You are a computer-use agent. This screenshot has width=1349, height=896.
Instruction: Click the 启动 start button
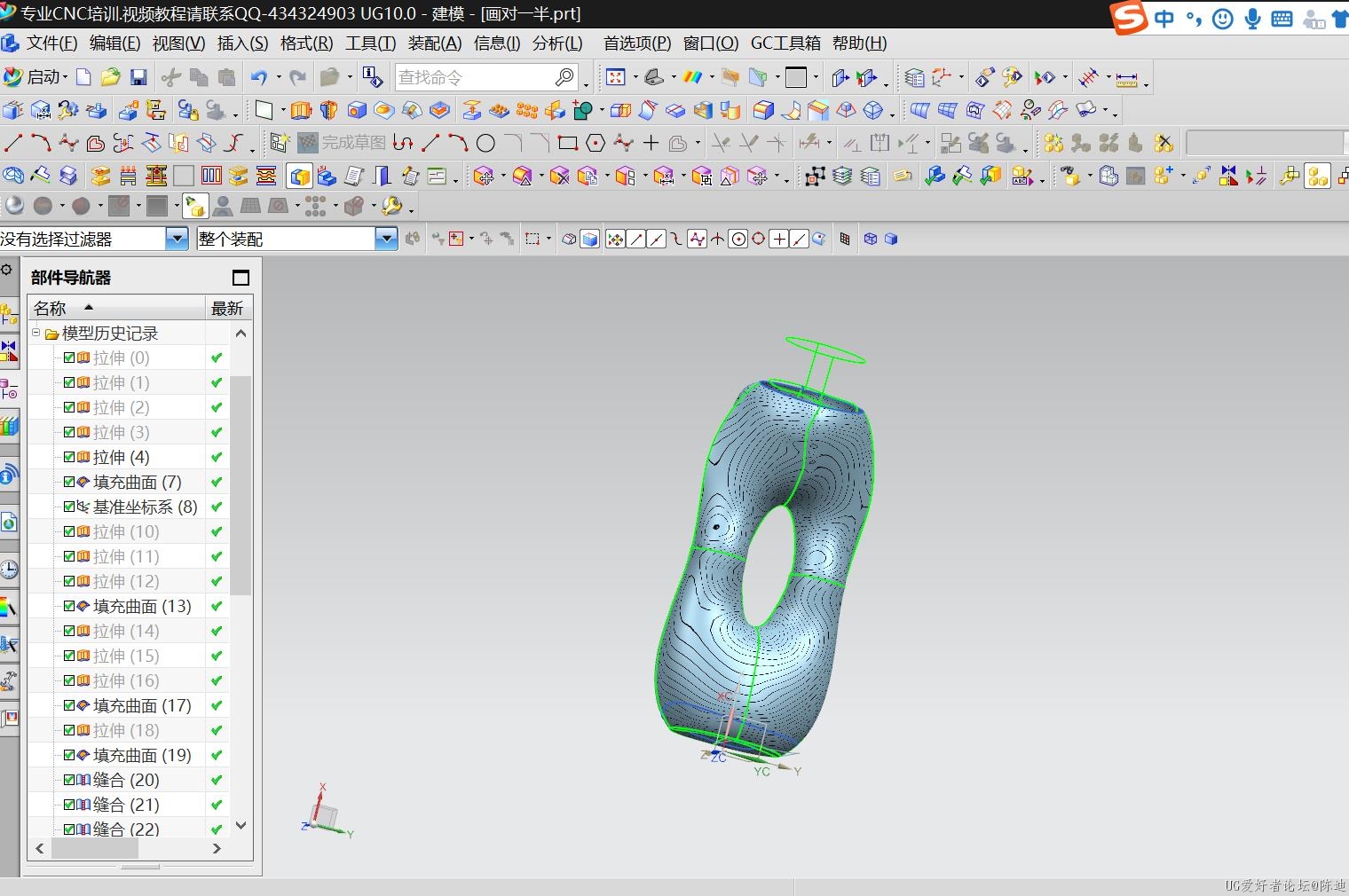tap(35, 77)
